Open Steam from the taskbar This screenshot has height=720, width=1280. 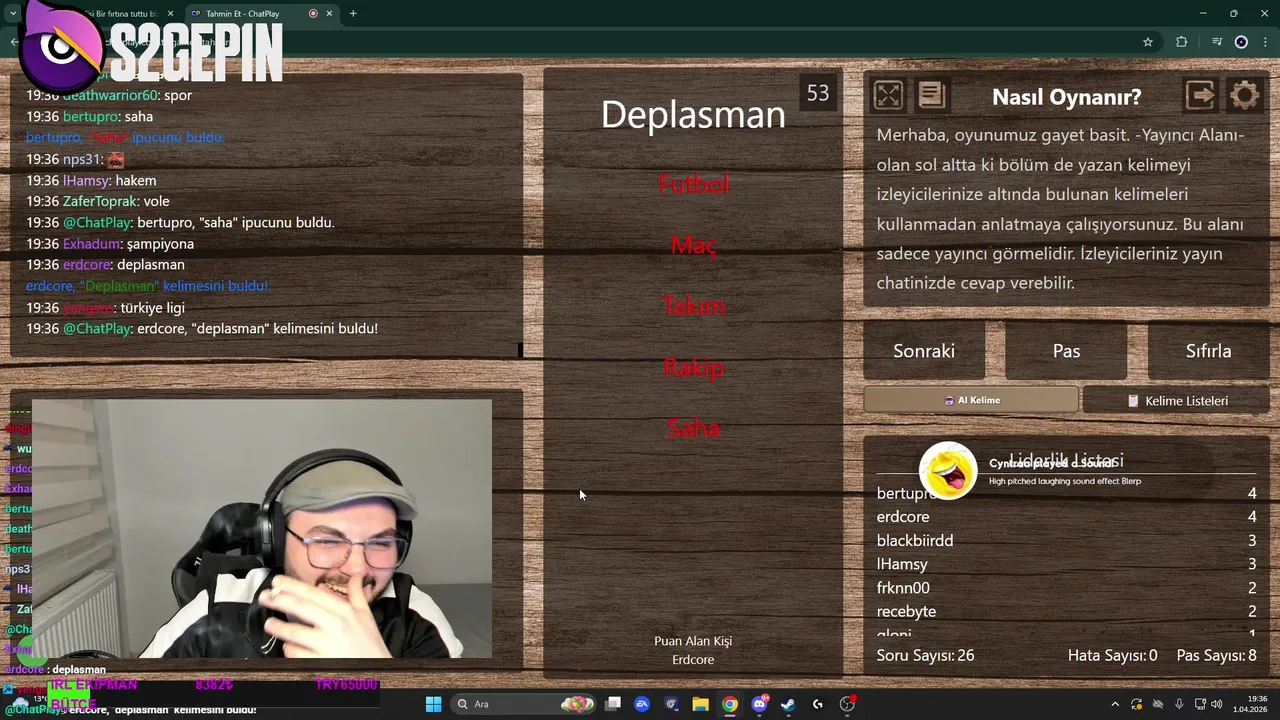(x=788, y=704)
